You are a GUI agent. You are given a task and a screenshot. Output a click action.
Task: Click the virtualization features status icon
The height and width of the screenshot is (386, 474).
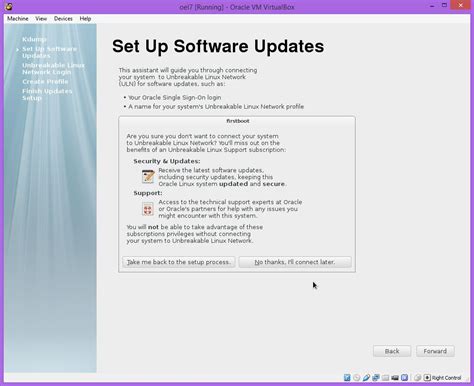[404, 378]
